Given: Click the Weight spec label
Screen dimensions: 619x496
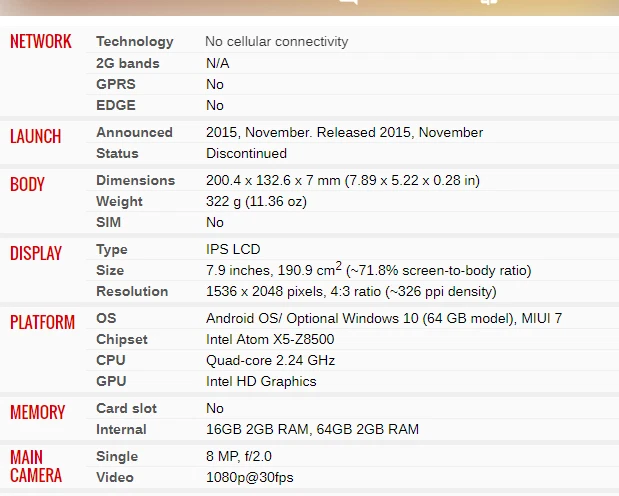Looking at the screenshot, I should (119, 202).
